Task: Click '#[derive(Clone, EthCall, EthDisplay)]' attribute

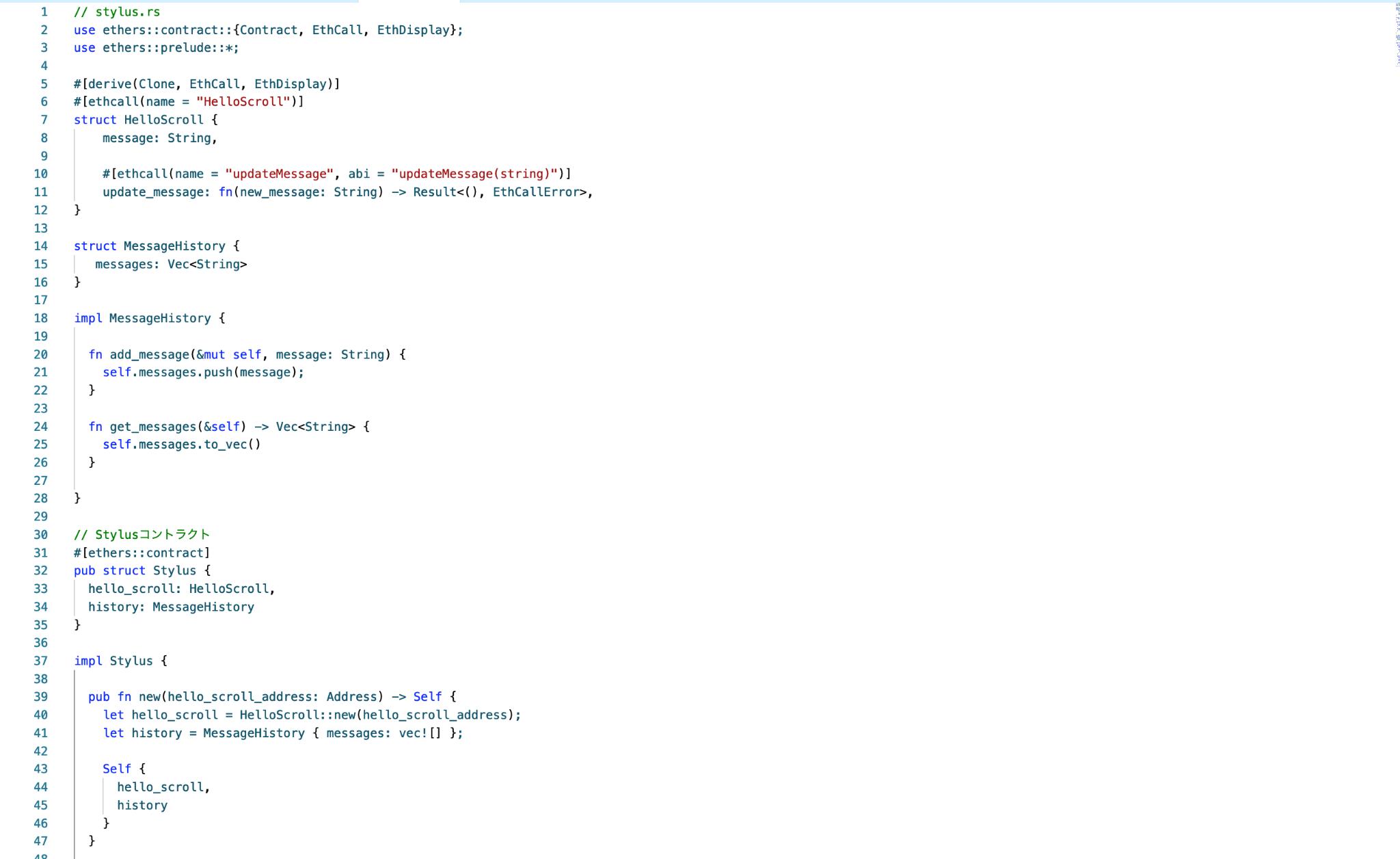Action: 207,84
